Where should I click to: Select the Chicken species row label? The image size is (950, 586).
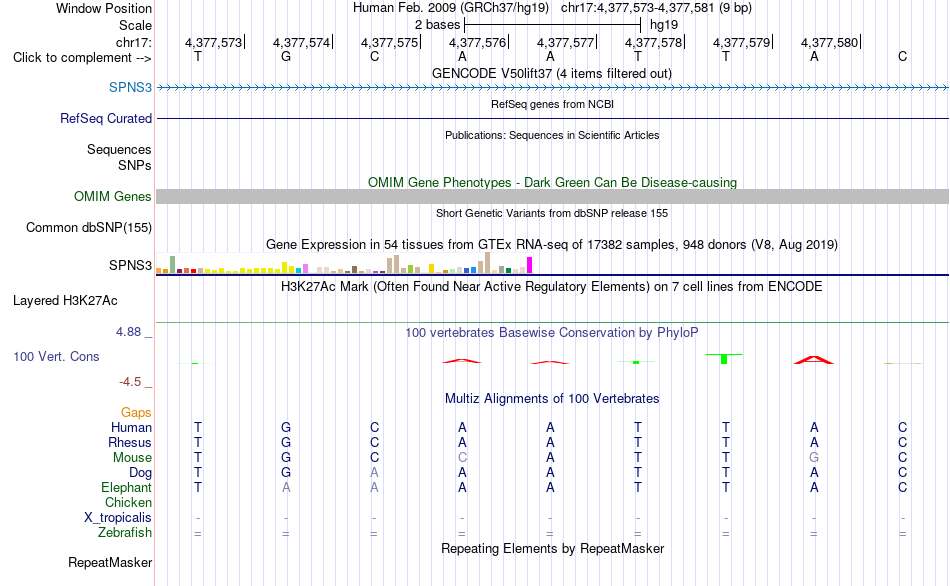128,502
